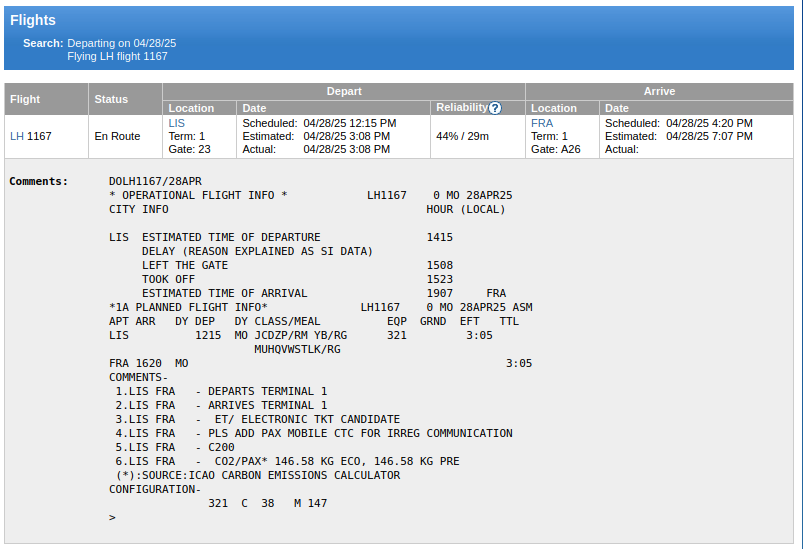Click ESTIMATED TIME OF DEPARTURE line

[x=281, y=237]
